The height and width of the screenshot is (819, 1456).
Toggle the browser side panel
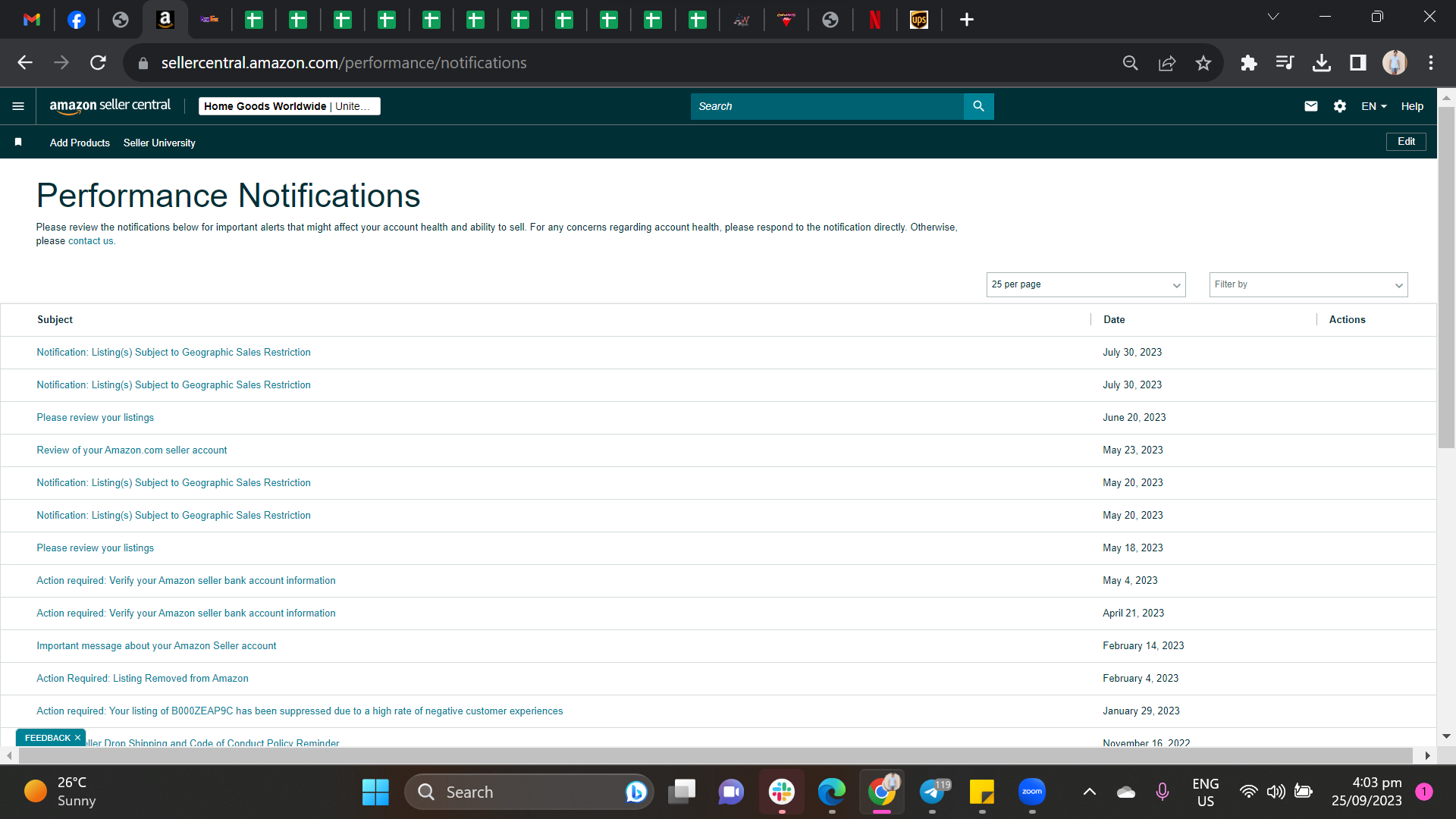[1358, 63]
